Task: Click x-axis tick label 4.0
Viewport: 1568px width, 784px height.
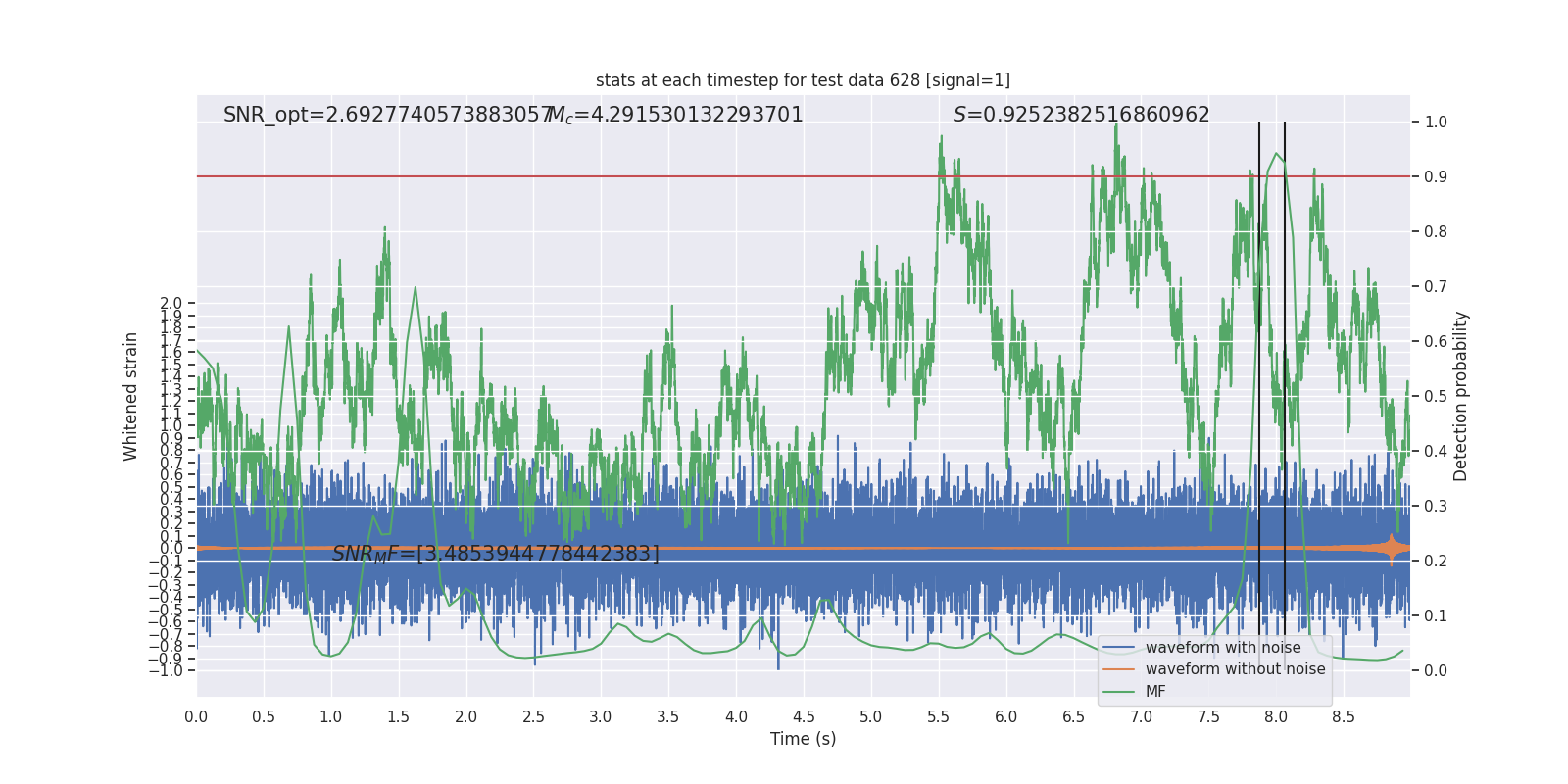Action: [x=736, y=717]
